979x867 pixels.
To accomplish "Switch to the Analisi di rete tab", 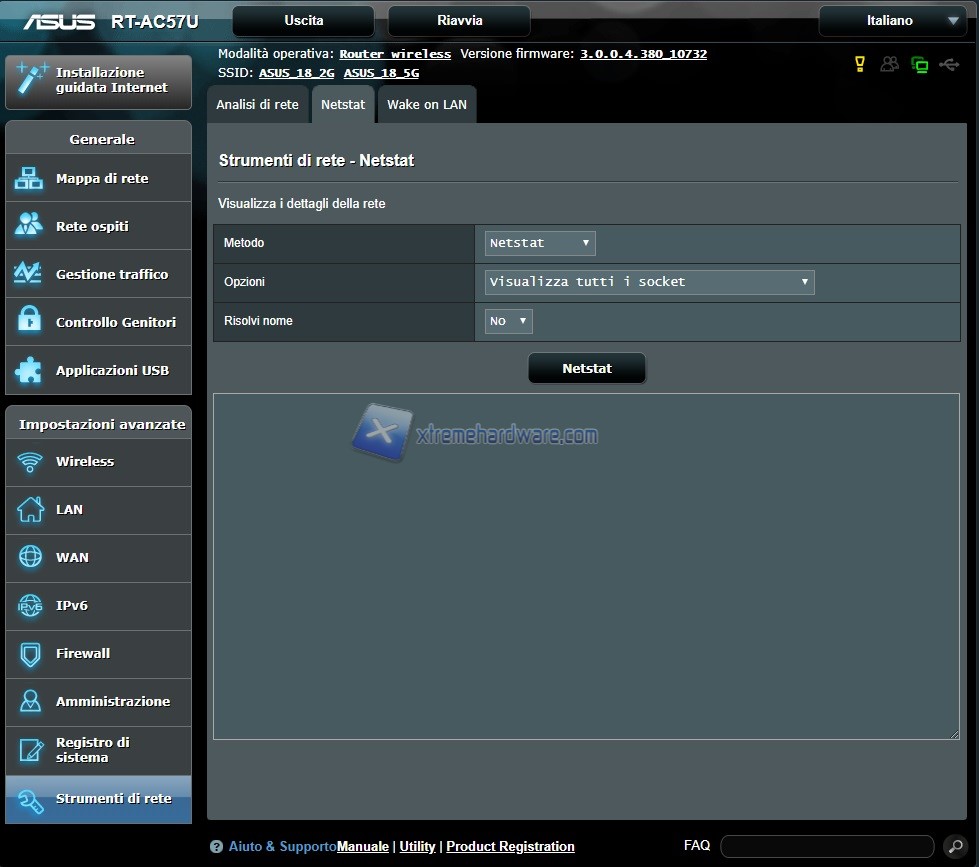I will [257, 105].
